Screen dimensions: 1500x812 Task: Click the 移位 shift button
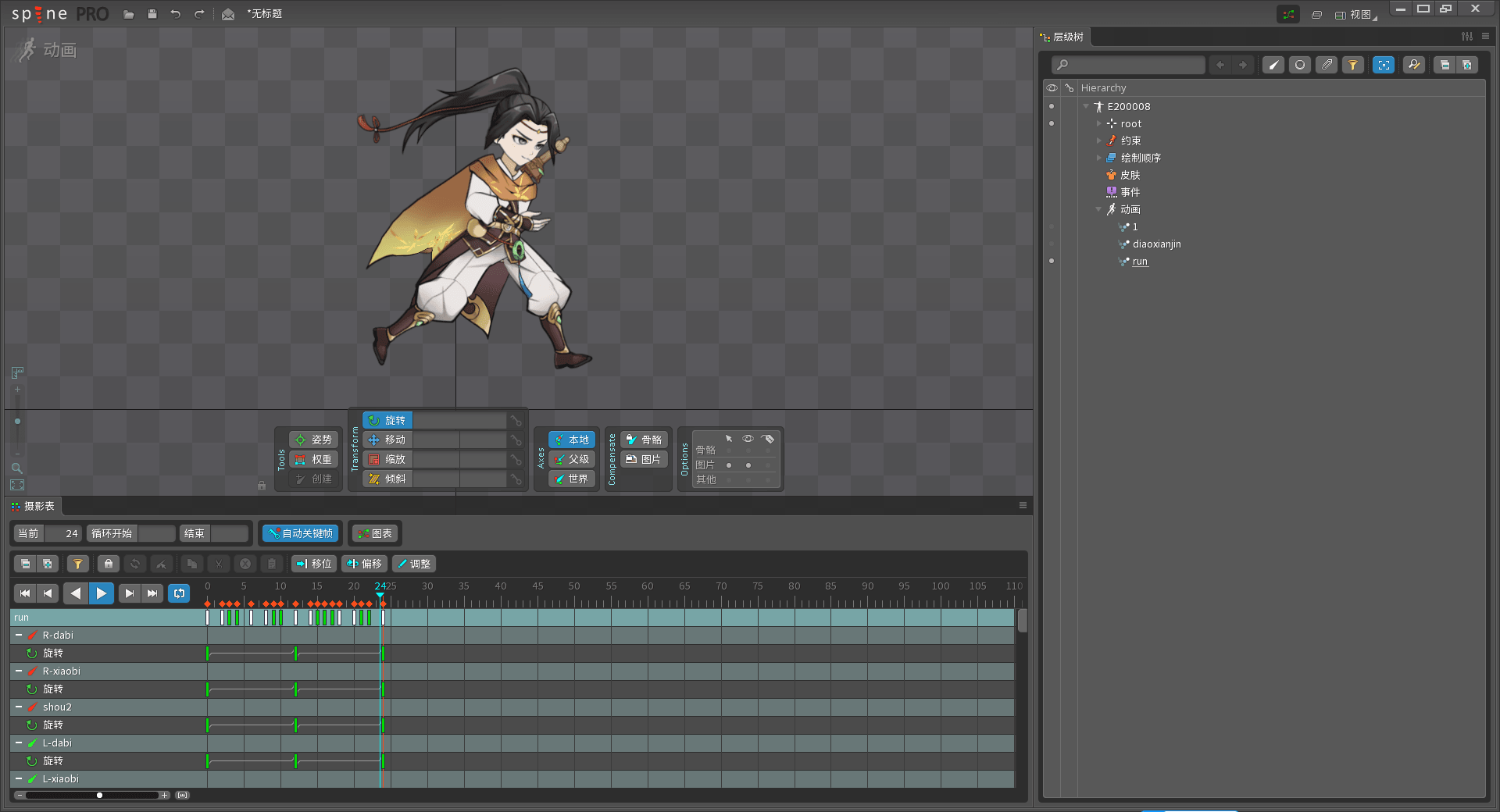314,564
